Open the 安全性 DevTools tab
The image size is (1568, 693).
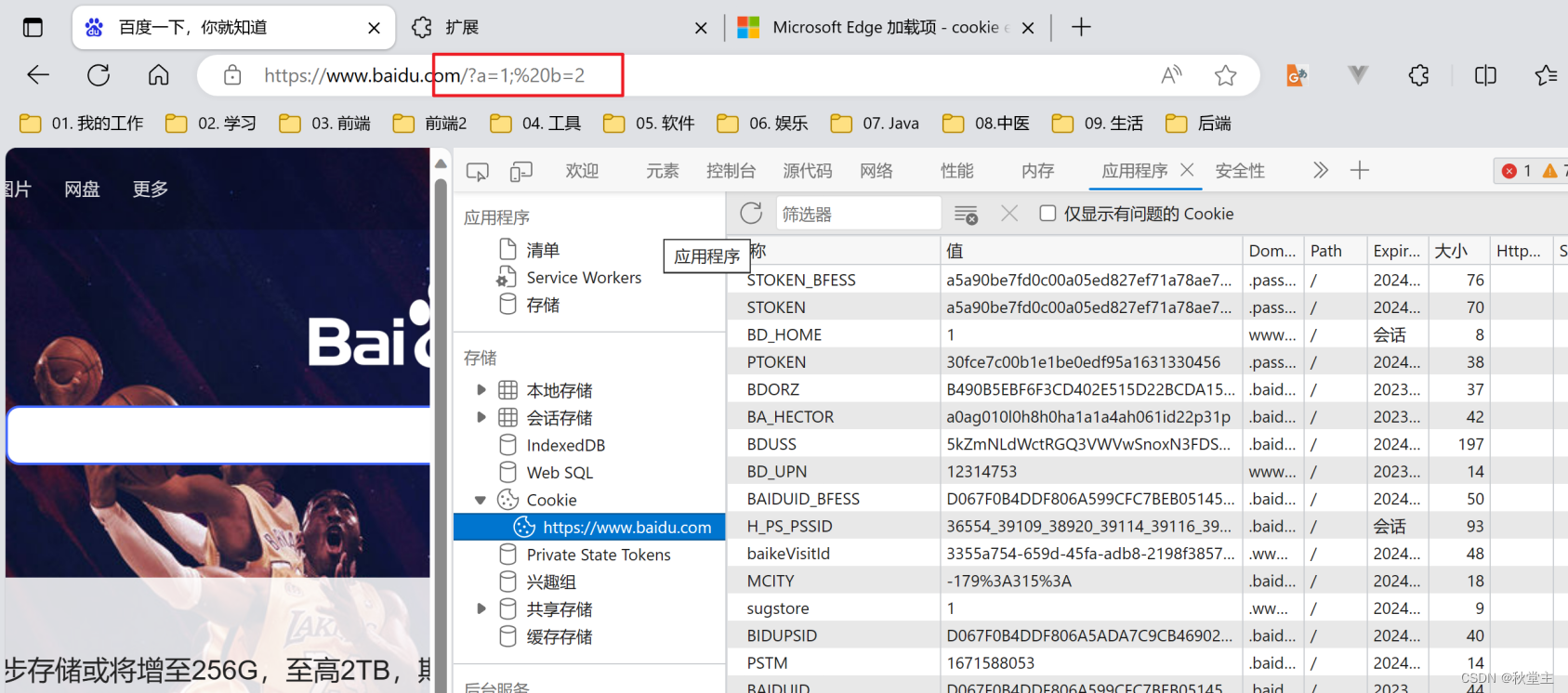click(x=1240, y=171)
